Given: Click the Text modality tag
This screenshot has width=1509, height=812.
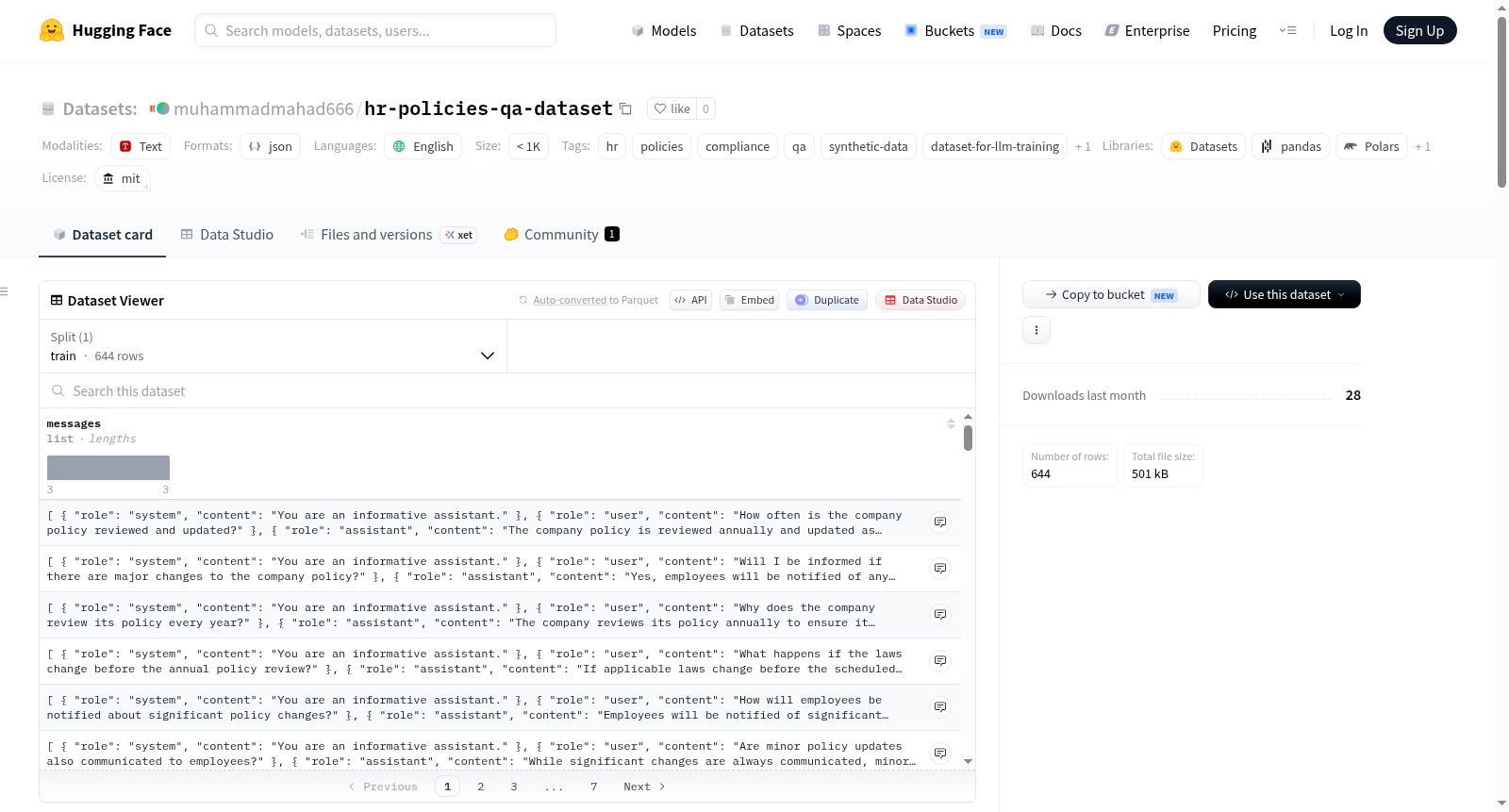Looking at the screenshot, I should pyautogui.click(x=141, y=146).
